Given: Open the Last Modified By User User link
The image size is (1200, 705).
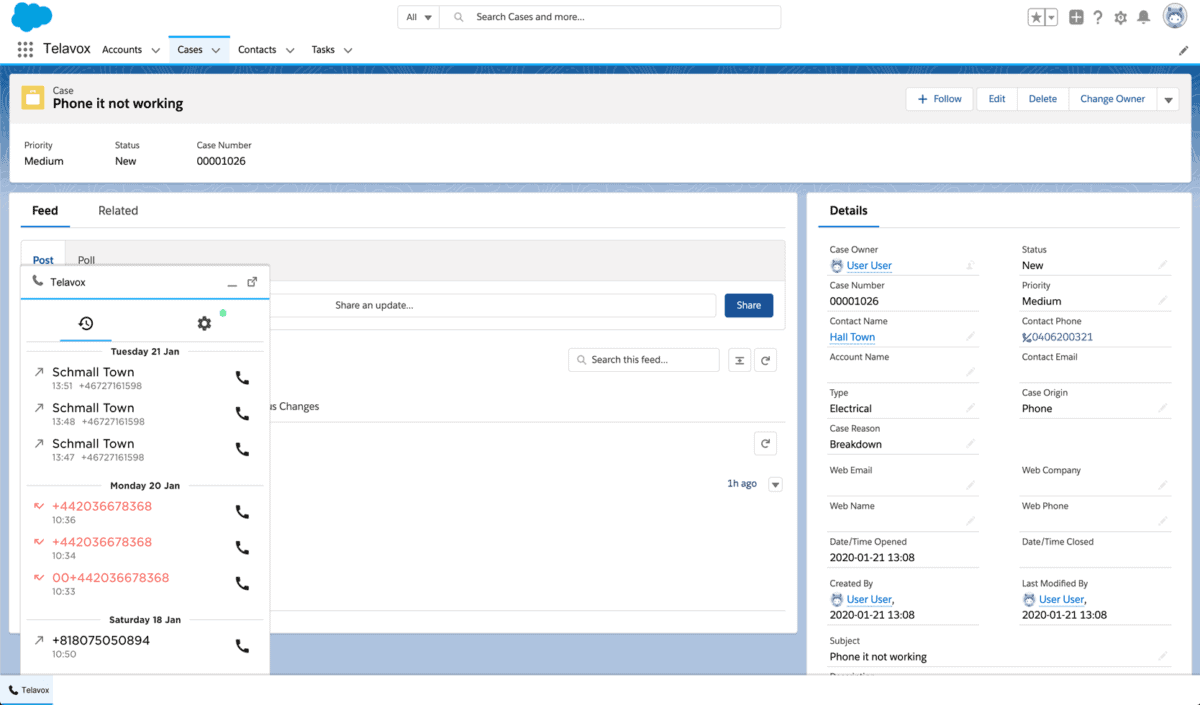Looking at the screenshot, I should coord(1061,600).
